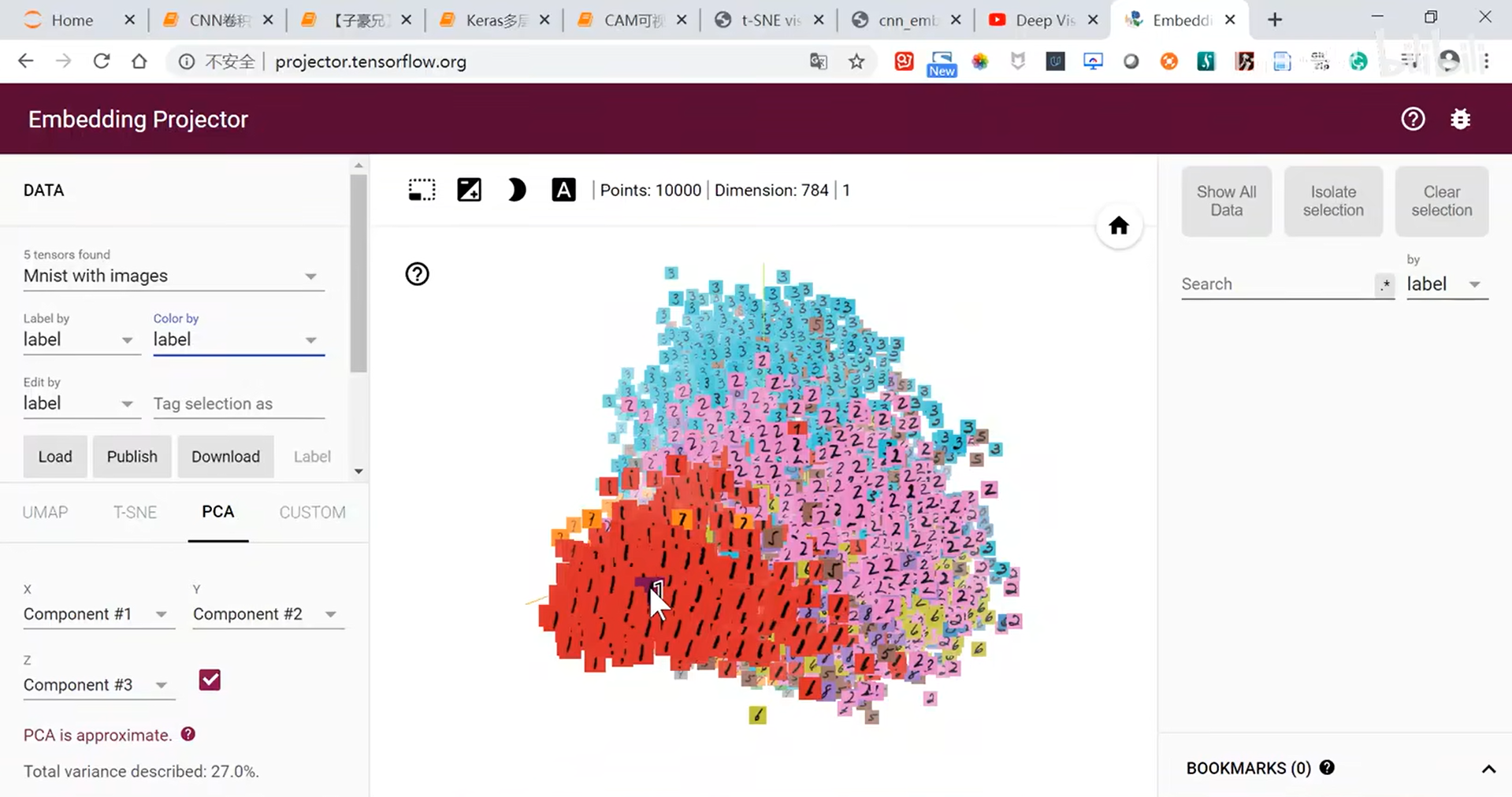This screenshot has width=1512, height=797.
Task: Reset view with the home icon
Action: pos(1119,226)
